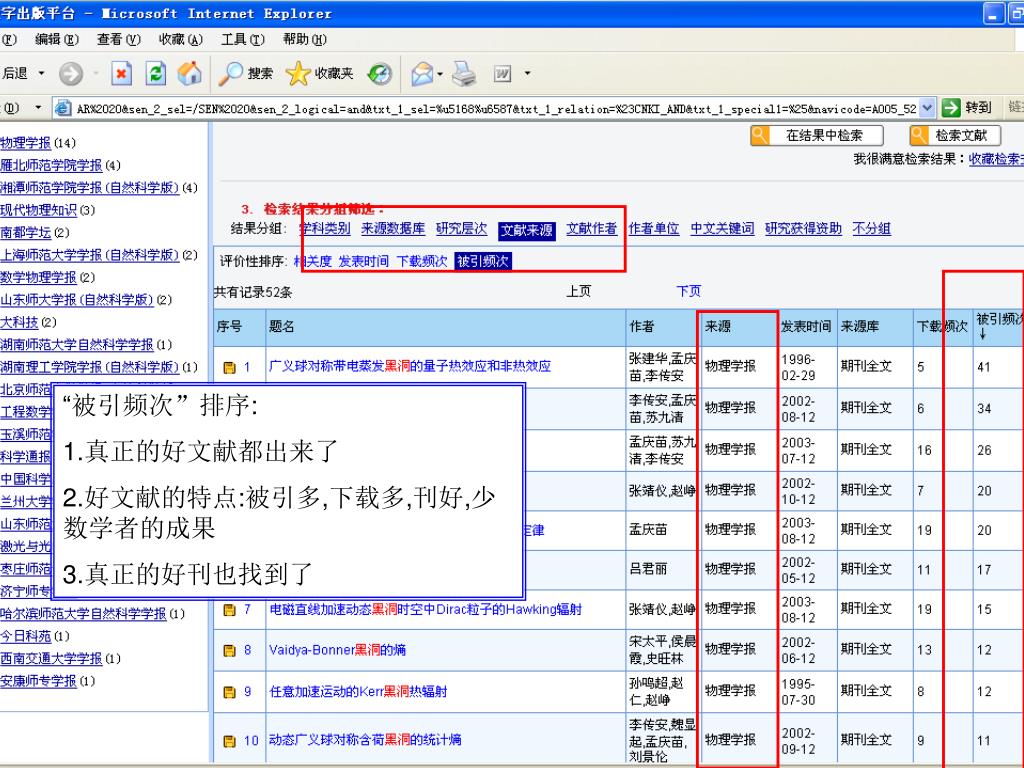Open dropdown arrow next to Back button
The height and width of the screenshot is (768, 1024).
click(42, 73)
